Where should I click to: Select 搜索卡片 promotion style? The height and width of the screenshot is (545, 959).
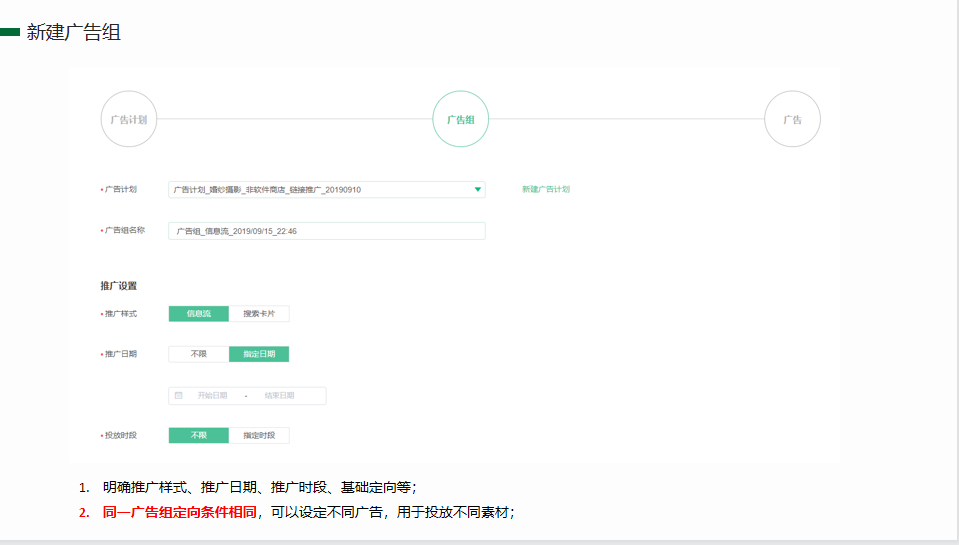click(259, 314)
